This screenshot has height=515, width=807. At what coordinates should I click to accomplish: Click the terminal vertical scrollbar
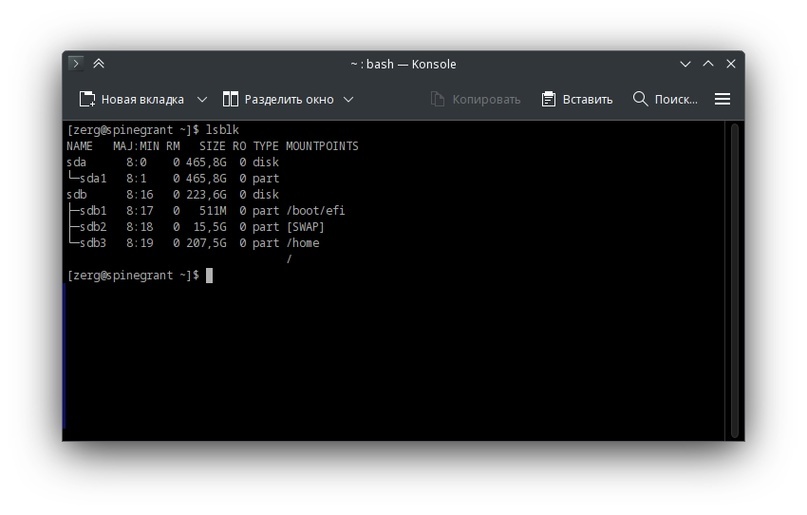click(x=734, y=281)
